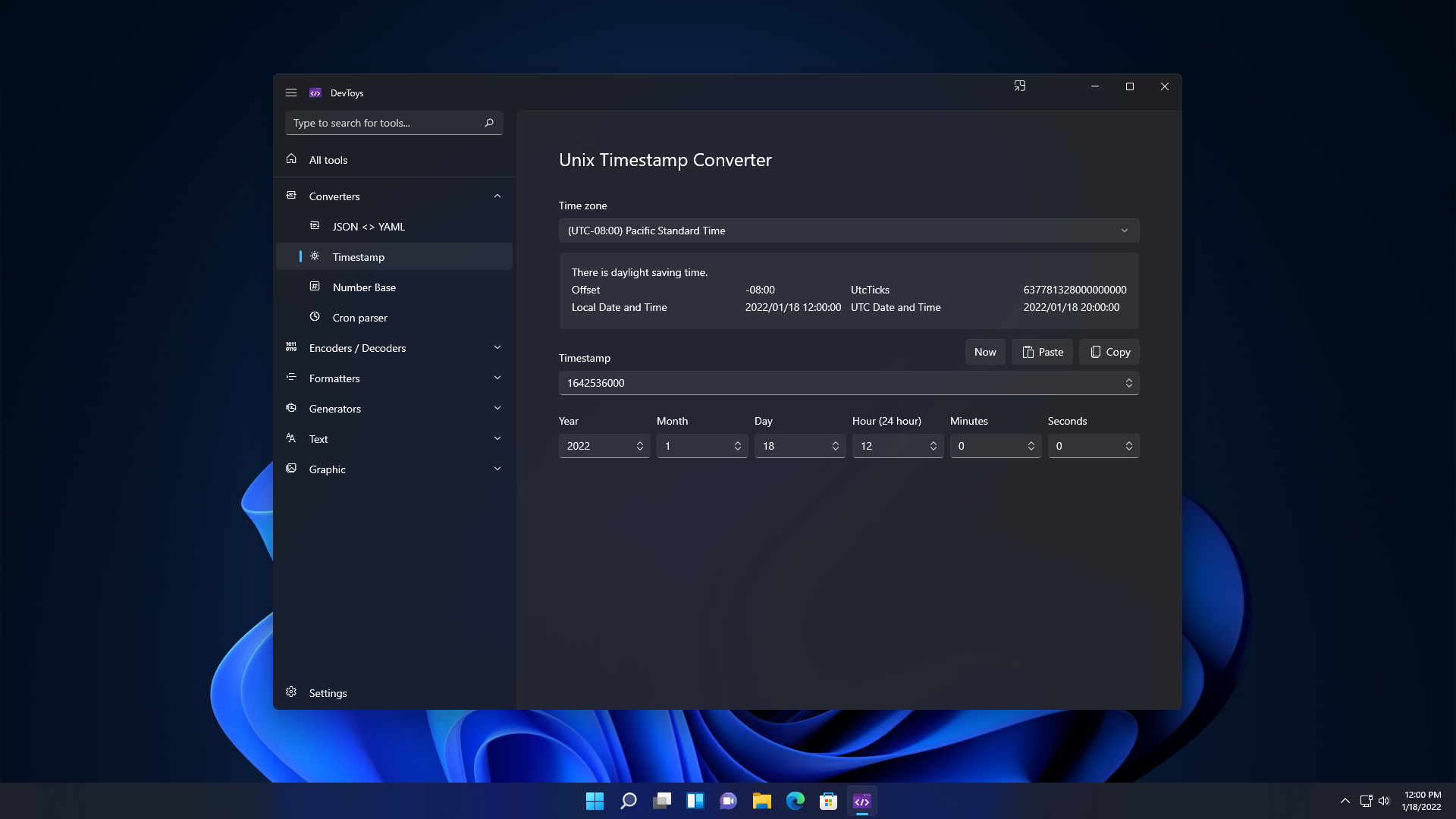
Task: Switch to compact overlay mode icon
Action: click(1020, 86)
